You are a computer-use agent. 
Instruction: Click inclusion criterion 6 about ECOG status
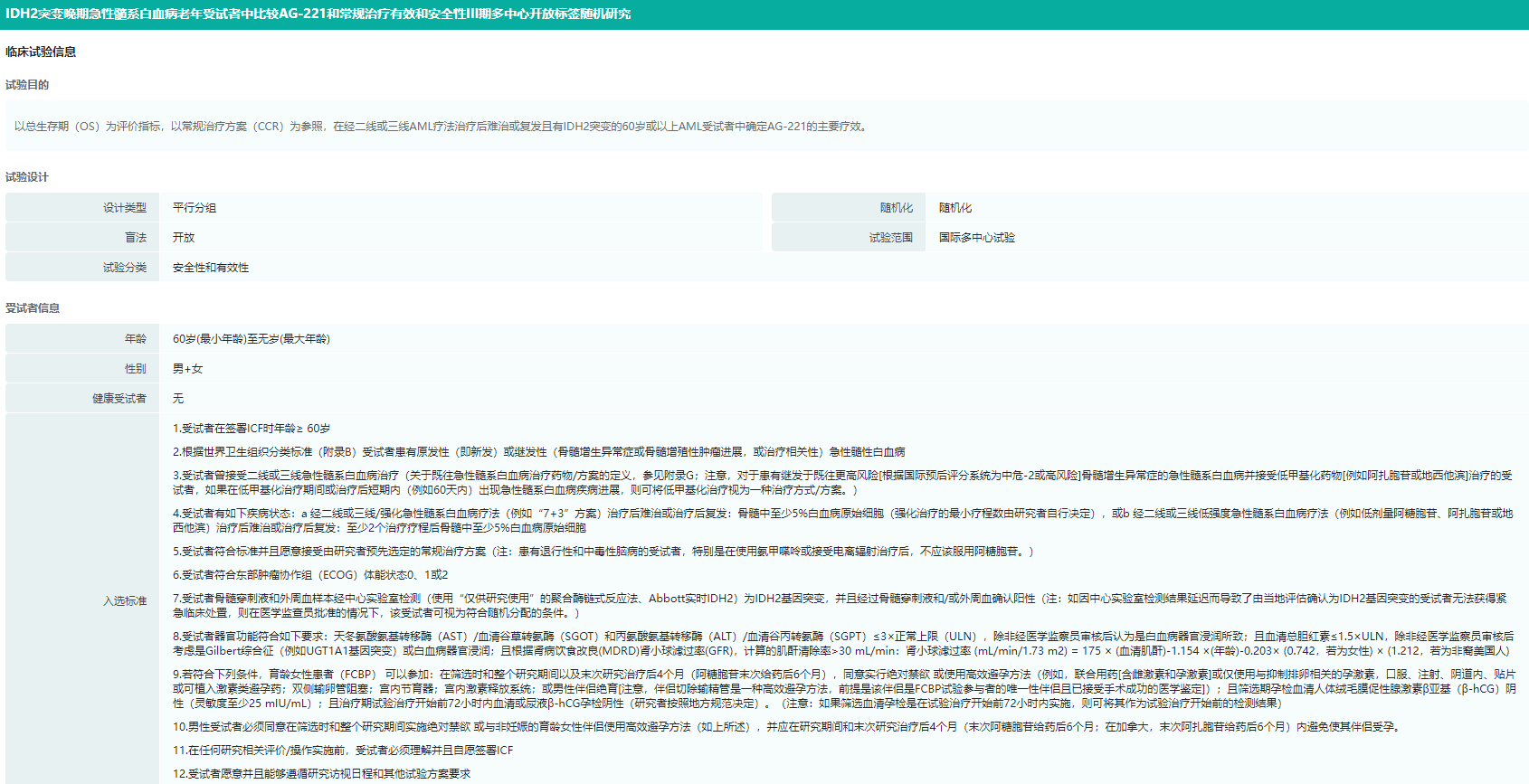[310, 575]
